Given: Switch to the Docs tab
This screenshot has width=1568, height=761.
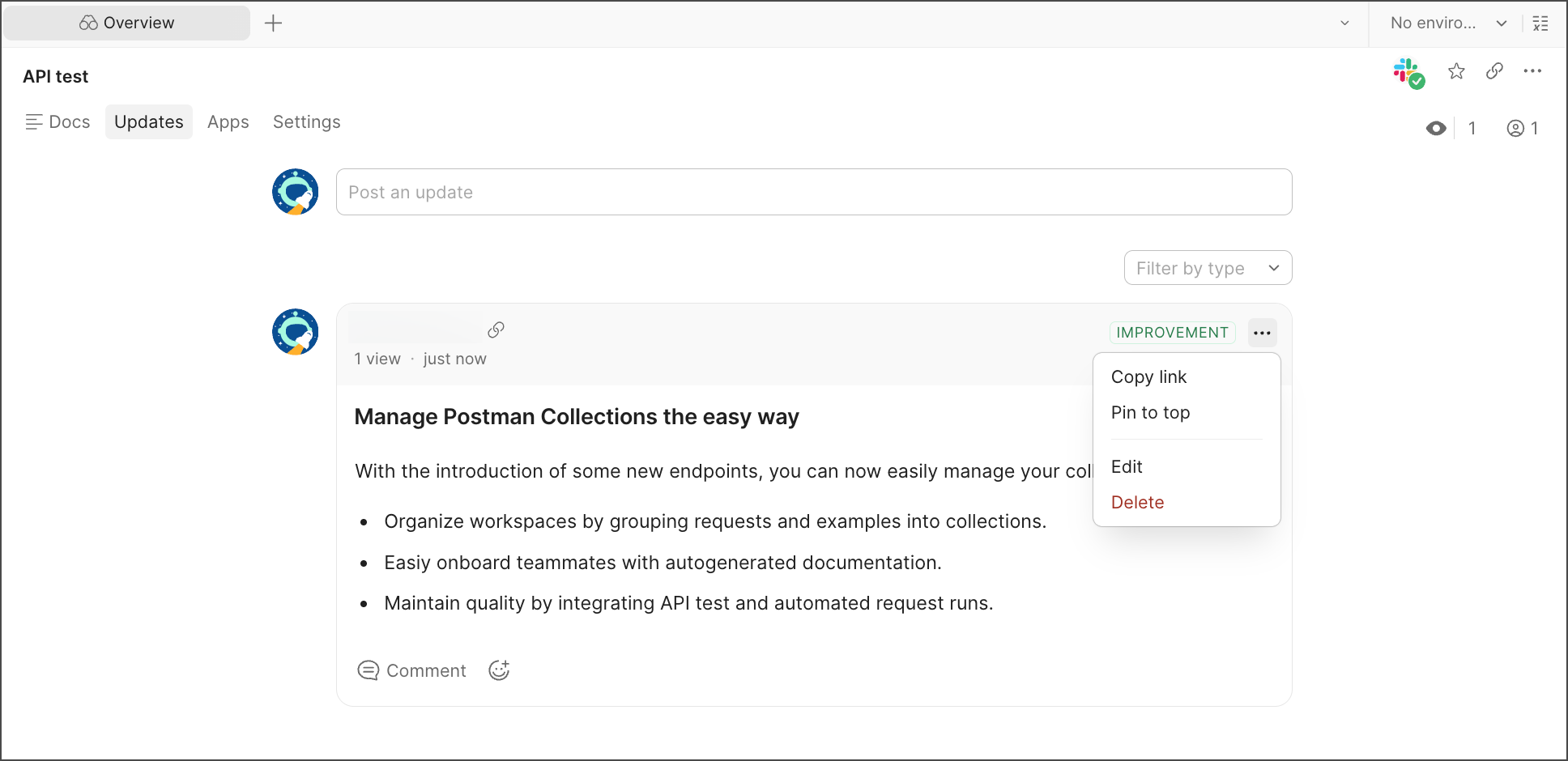Looking at the screenshot, I should coord(58,121).
